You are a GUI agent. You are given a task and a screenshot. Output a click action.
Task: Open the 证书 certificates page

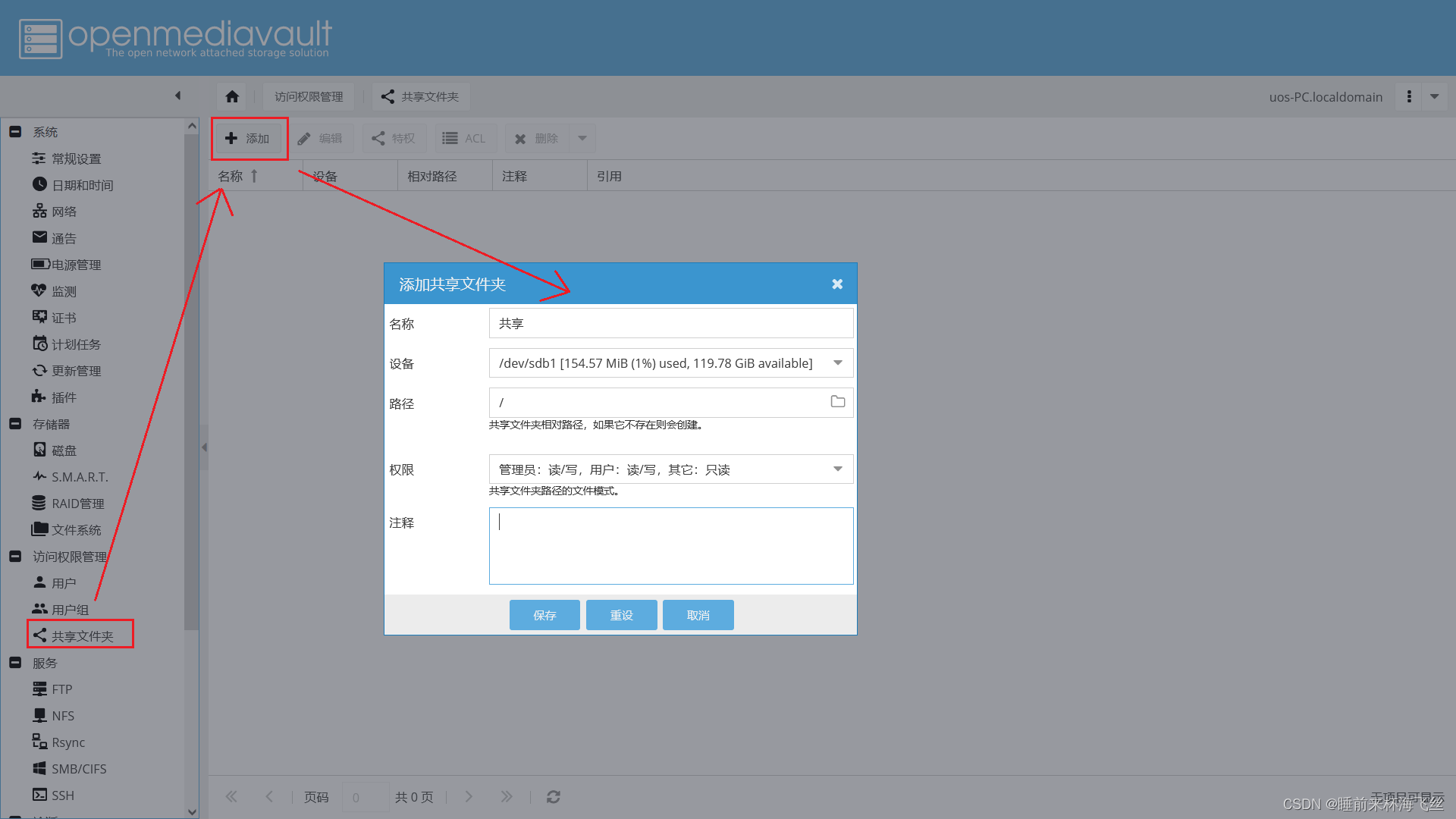coord(63,318)
